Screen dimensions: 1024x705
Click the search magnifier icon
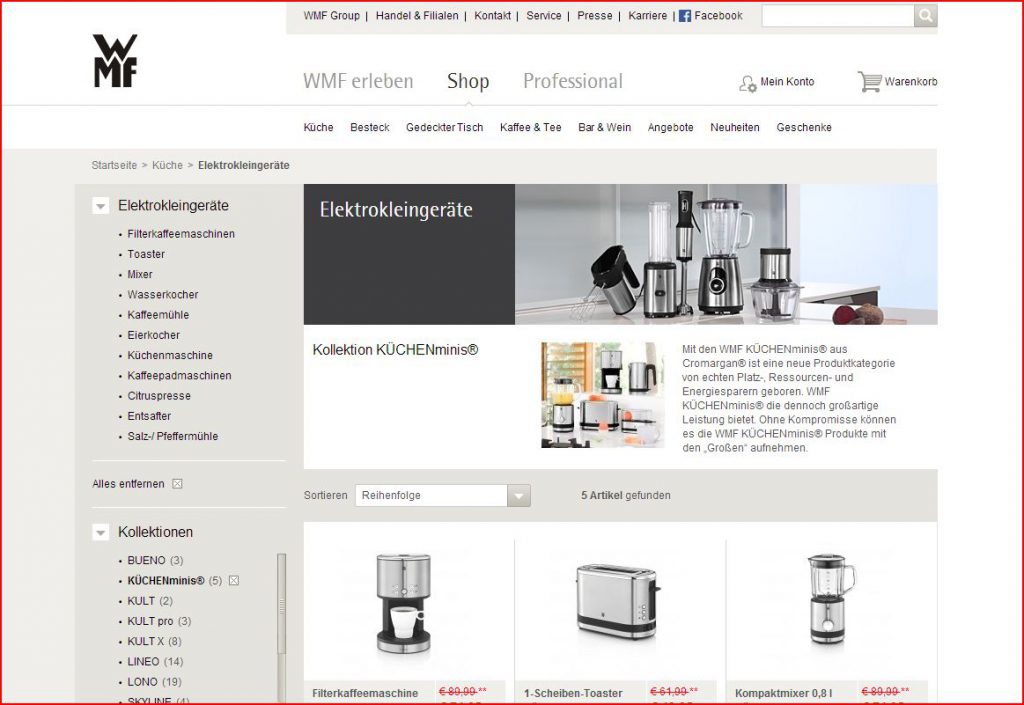click(925, 16)
